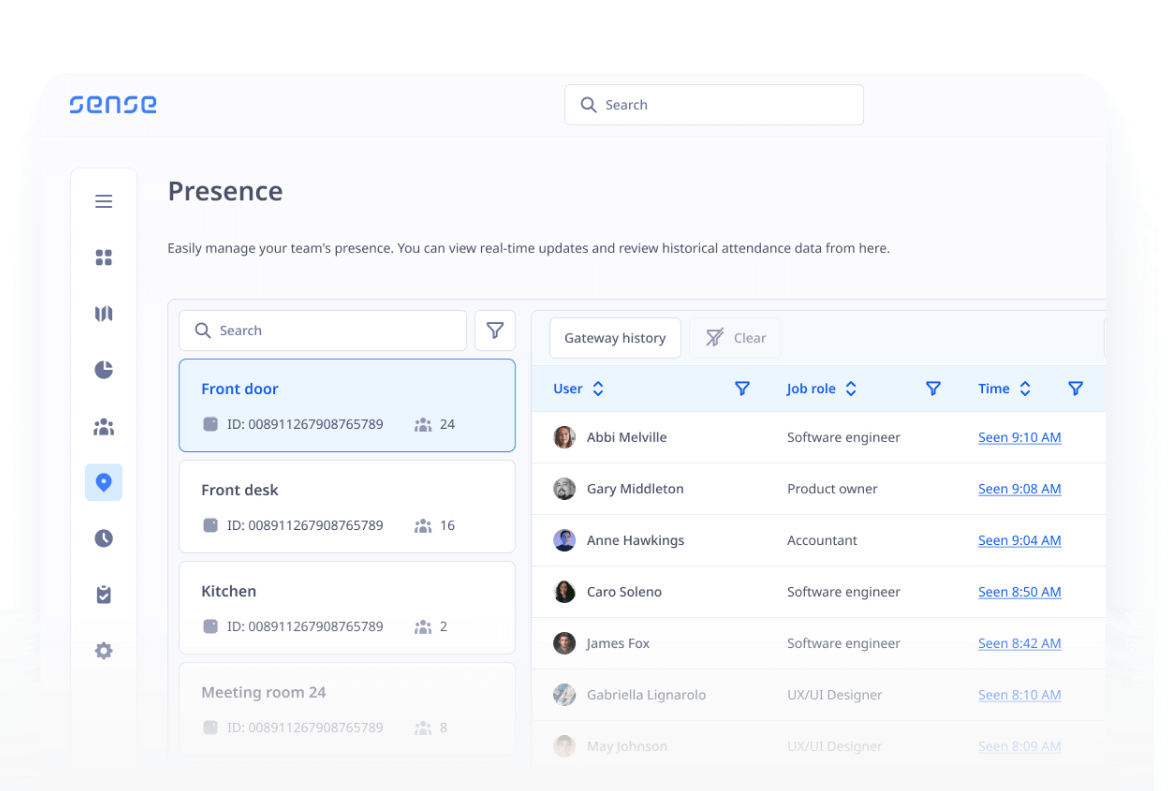1168x791 pixels.
Task: Open Abbi Melville's Seen 9:10 AM link
Action: 1019,437
